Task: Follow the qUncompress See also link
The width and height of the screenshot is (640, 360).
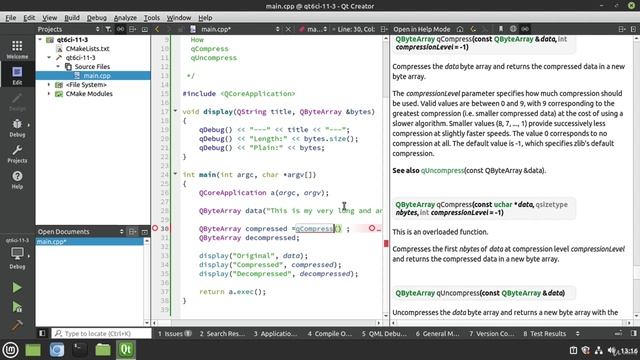Action: pyautogui.click(x=442, y=171)
